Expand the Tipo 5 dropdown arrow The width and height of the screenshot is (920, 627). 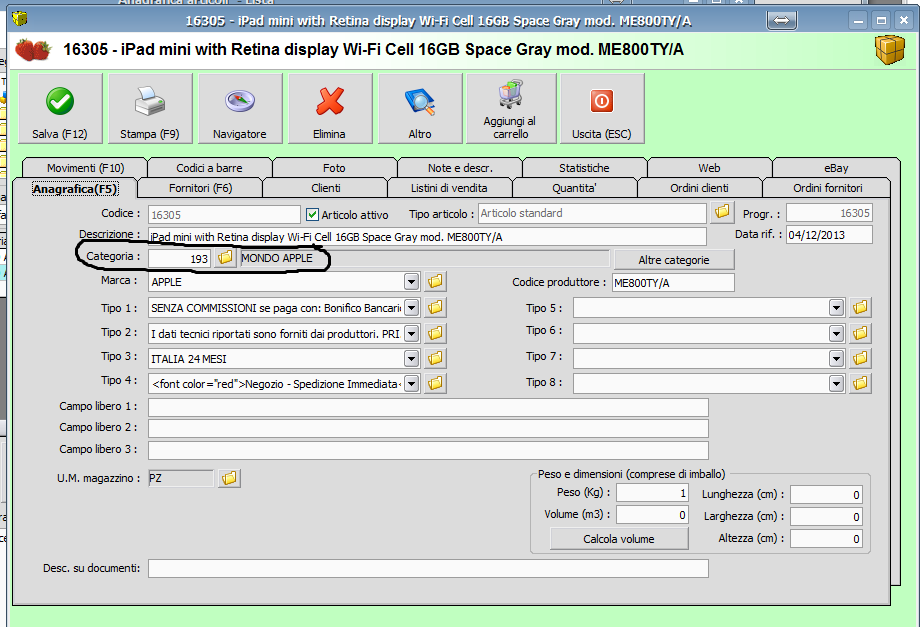(x=836, y=307)
